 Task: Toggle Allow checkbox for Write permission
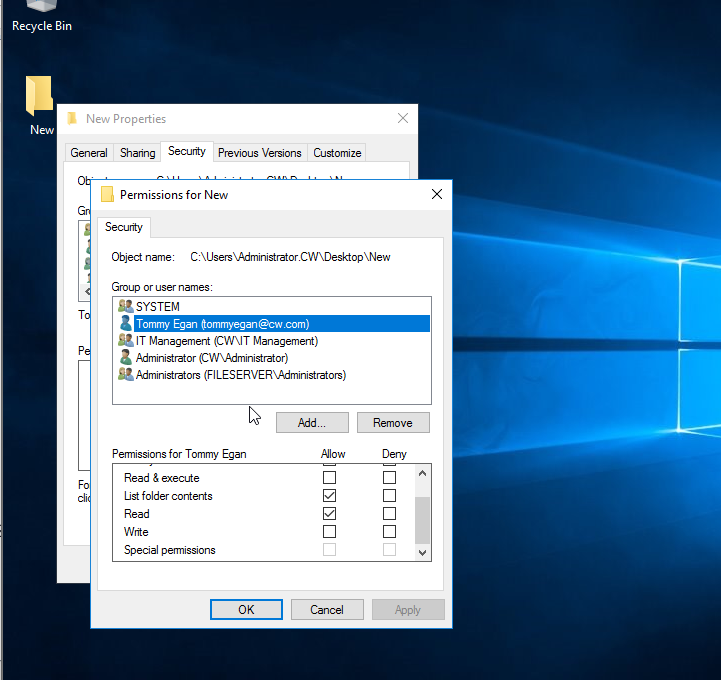(x=329, y=532)
